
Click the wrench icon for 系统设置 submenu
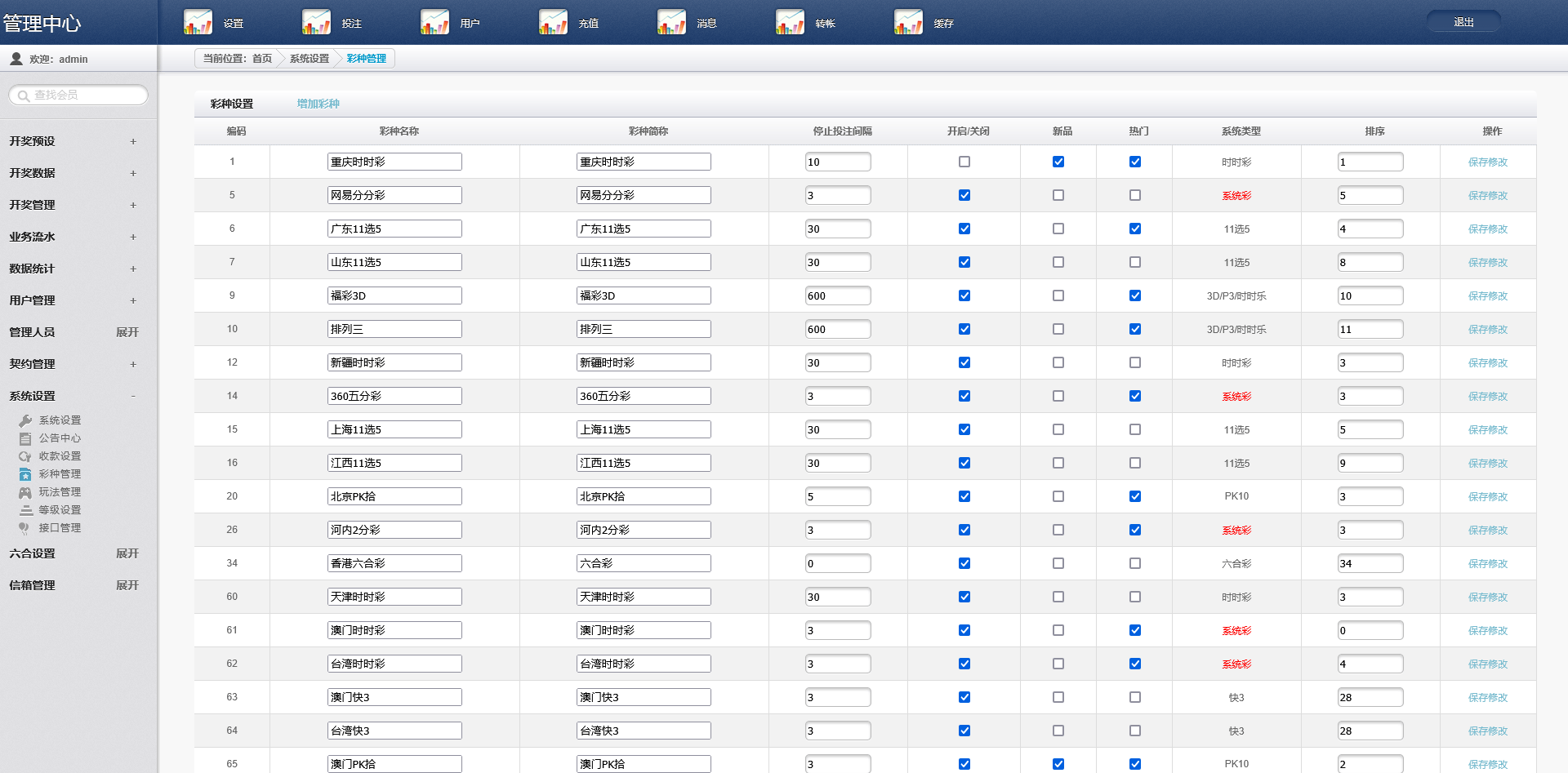coord(25,420)
